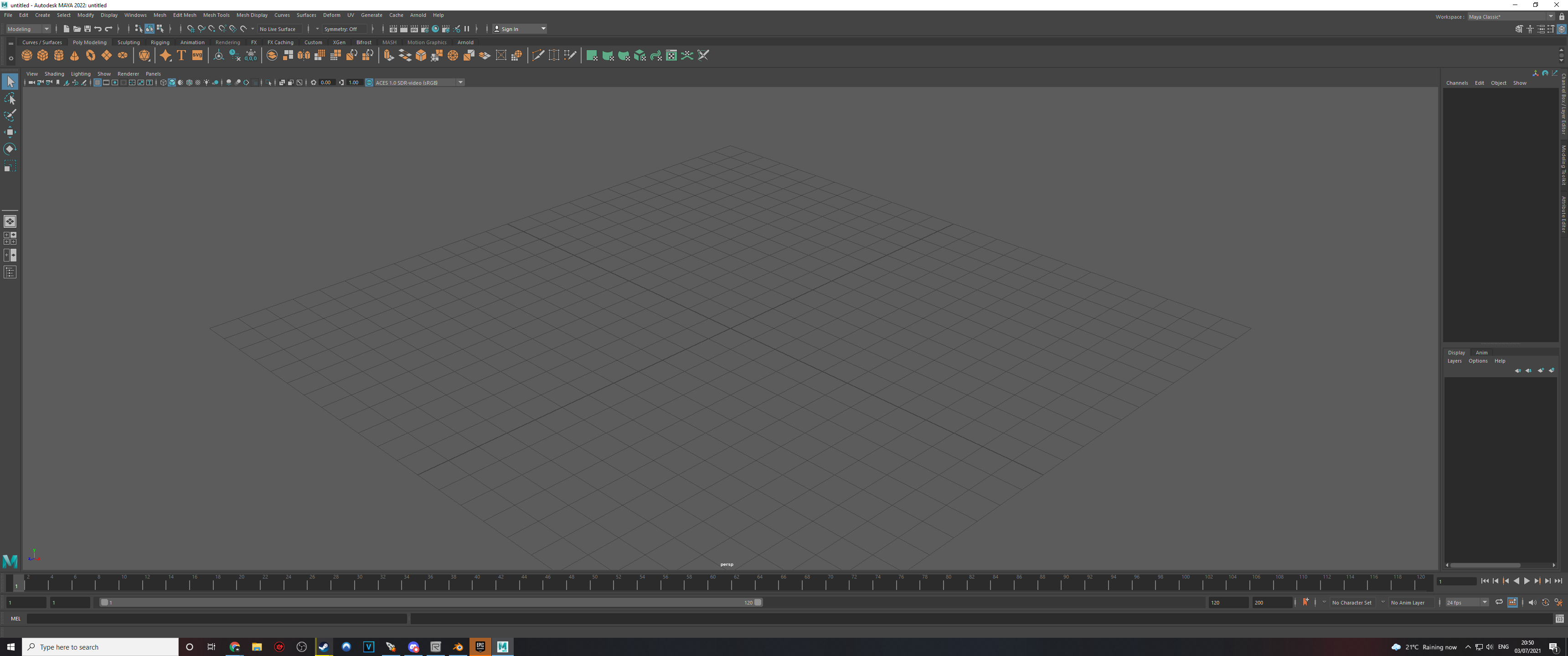Toggle cached playback button
The width and height of the screenshot is (1568, 656).
(1512, 602)
